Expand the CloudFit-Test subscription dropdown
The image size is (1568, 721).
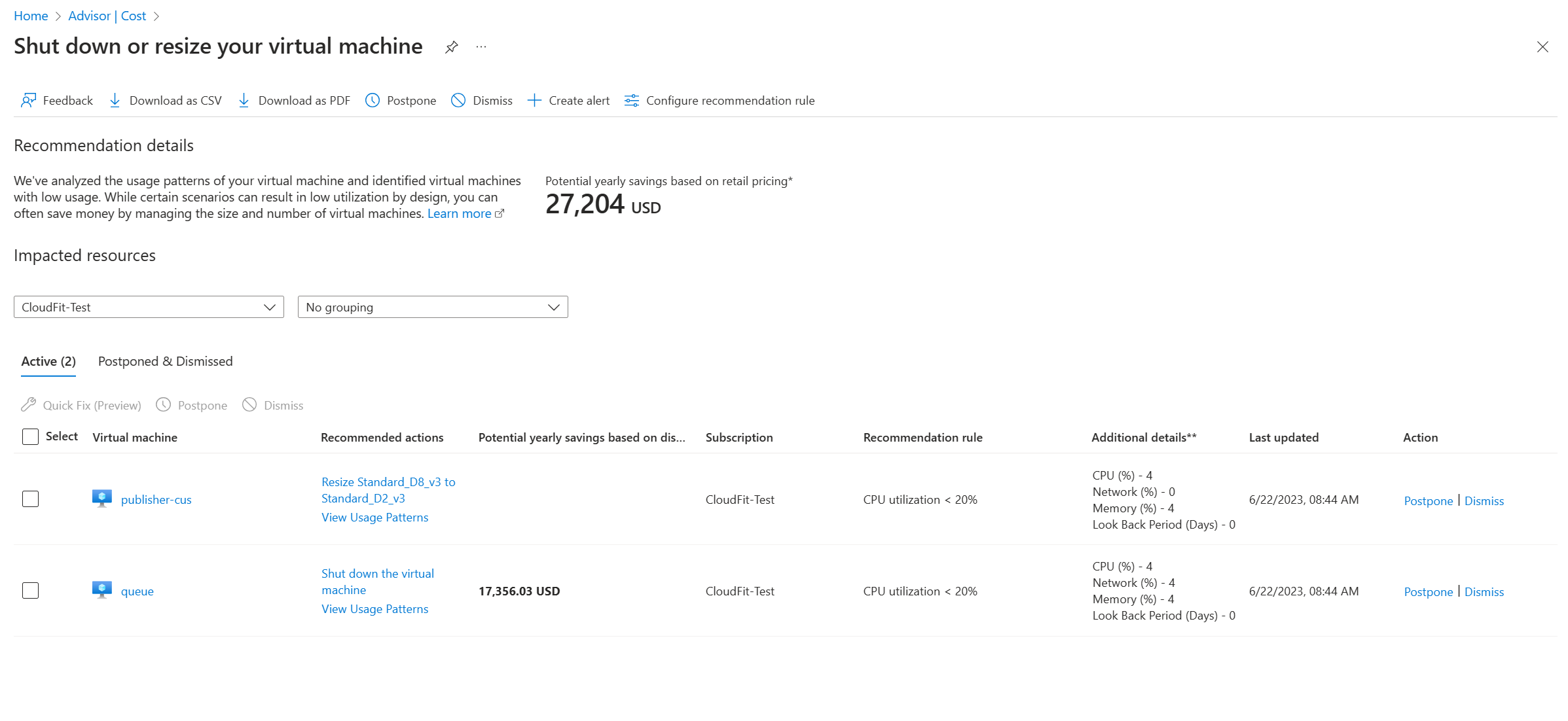click(149, 307)
